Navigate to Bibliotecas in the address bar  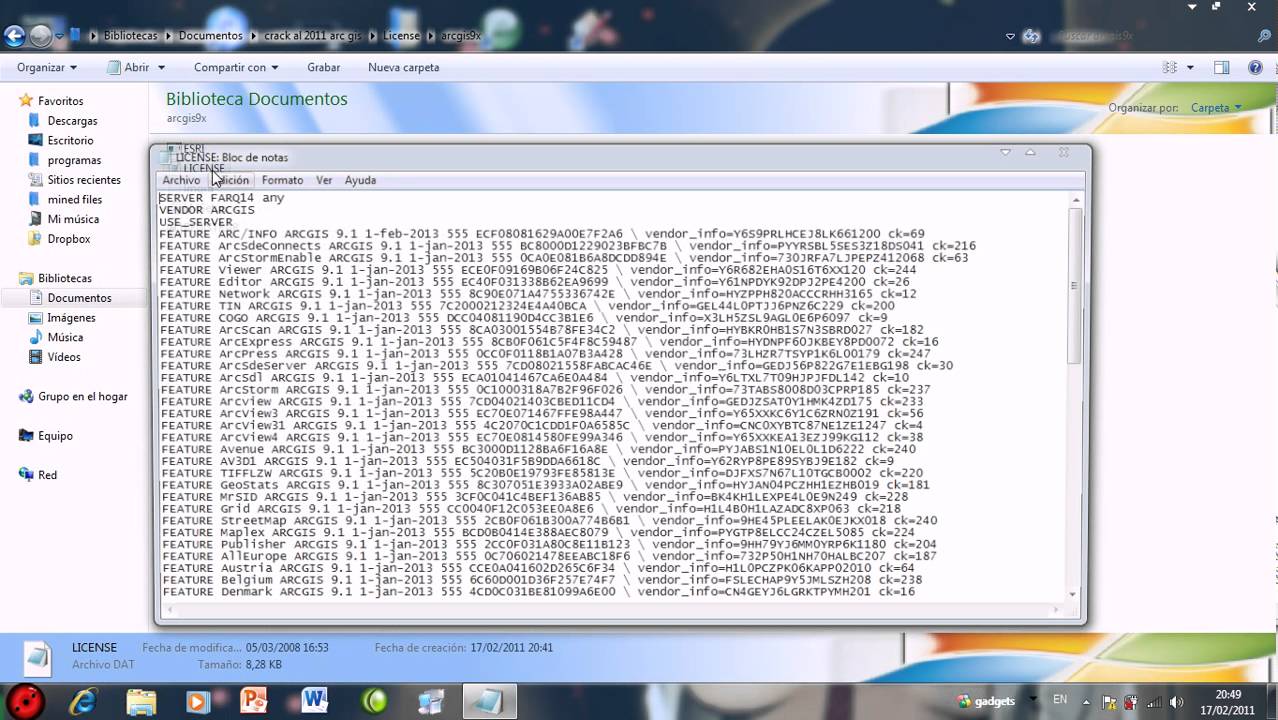pos(131,36)
